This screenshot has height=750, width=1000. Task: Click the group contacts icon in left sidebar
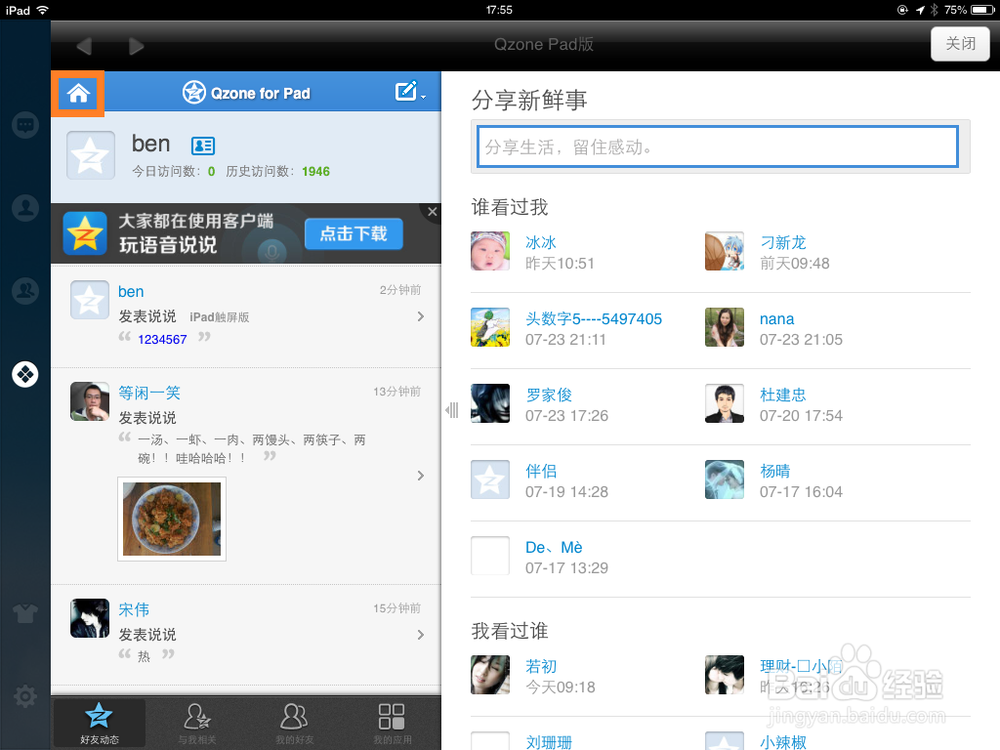[25, 291]
